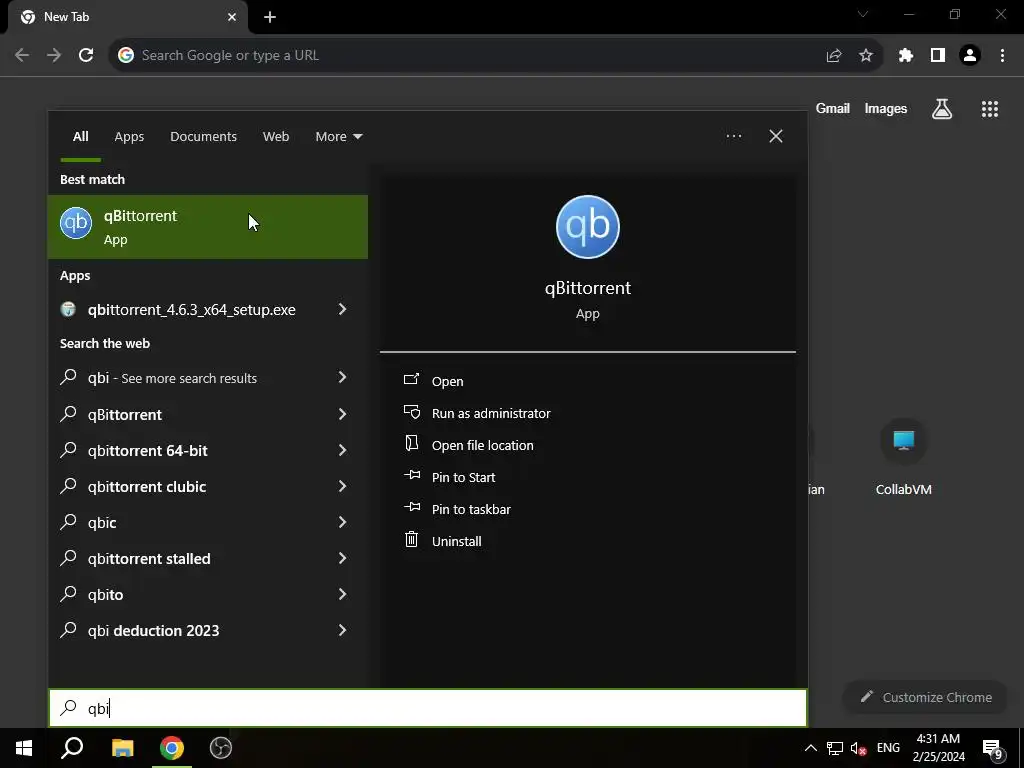Screen dimensions: 1024x768
Task: Open the Google Images link
Action: coord(886,108)
